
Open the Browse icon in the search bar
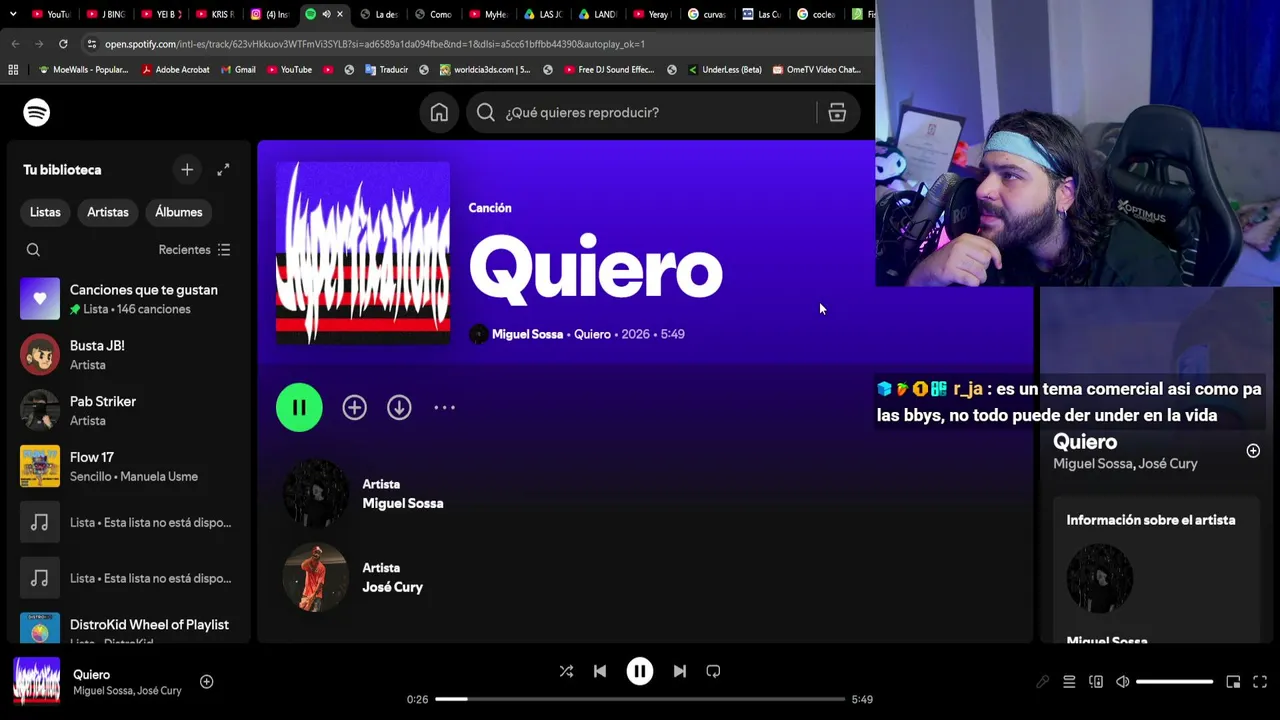pyautogui.click(x=837, y=113)
